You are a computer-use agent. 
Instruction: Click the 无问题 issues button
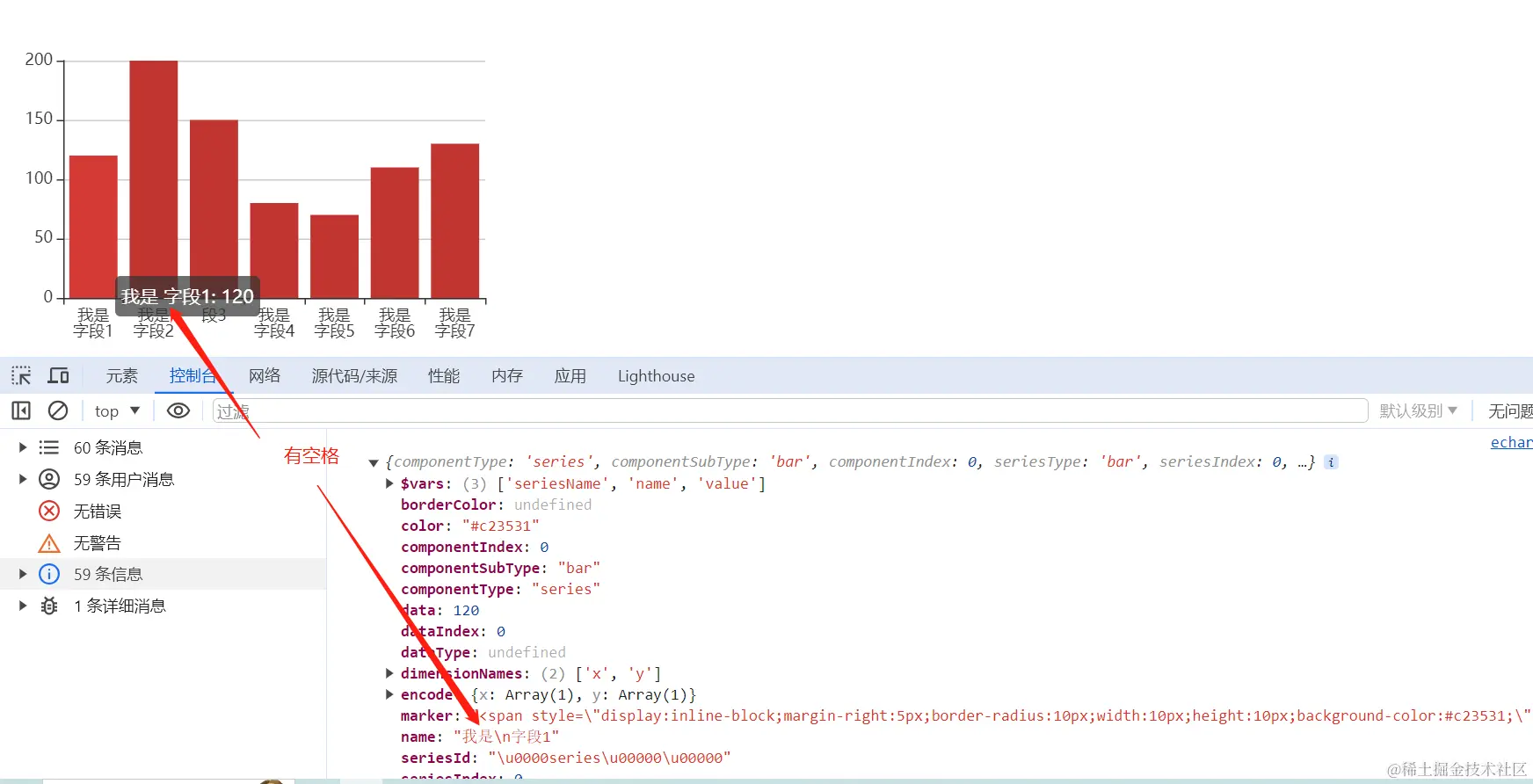[1510, 410]
